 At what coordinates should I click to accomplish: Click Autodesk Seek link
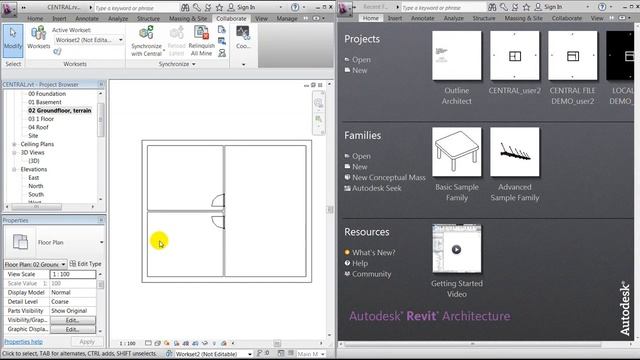tap(376, 188)
